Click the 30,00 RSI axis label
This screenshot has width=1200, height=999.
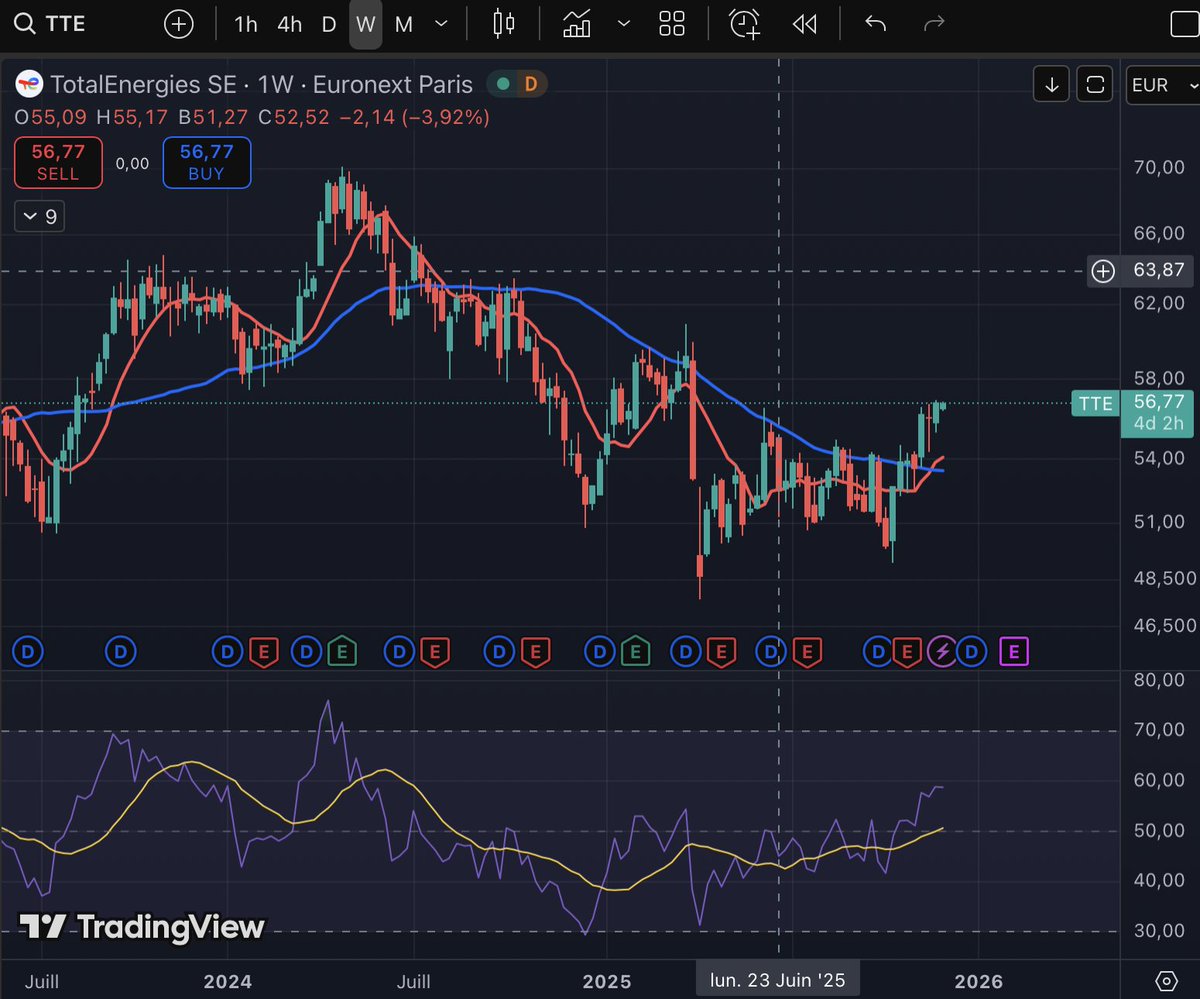tap(1159, 931)
